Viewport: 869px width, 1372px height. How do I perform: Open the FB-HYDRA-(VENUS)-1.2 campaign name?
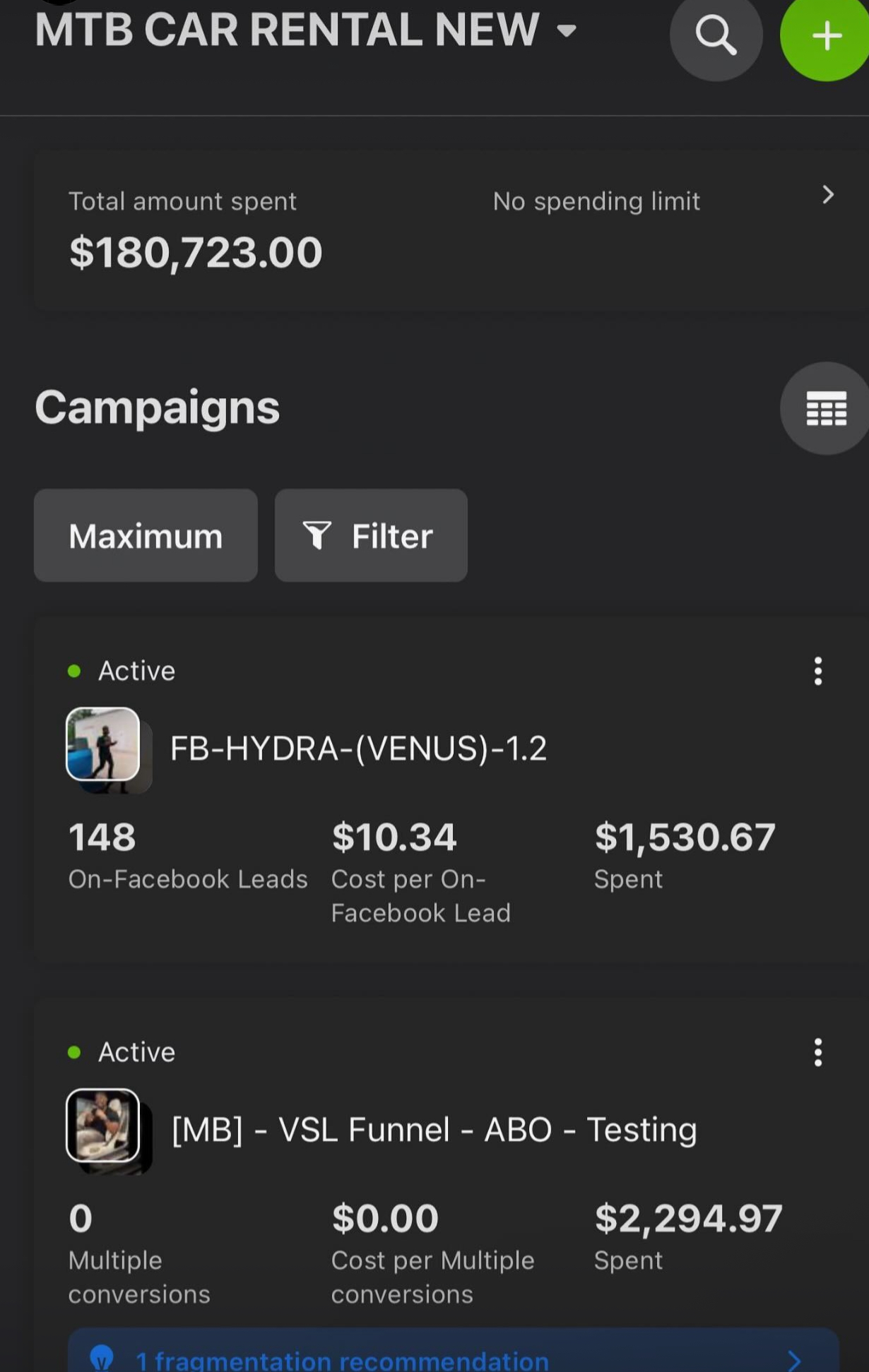point(358,748)
